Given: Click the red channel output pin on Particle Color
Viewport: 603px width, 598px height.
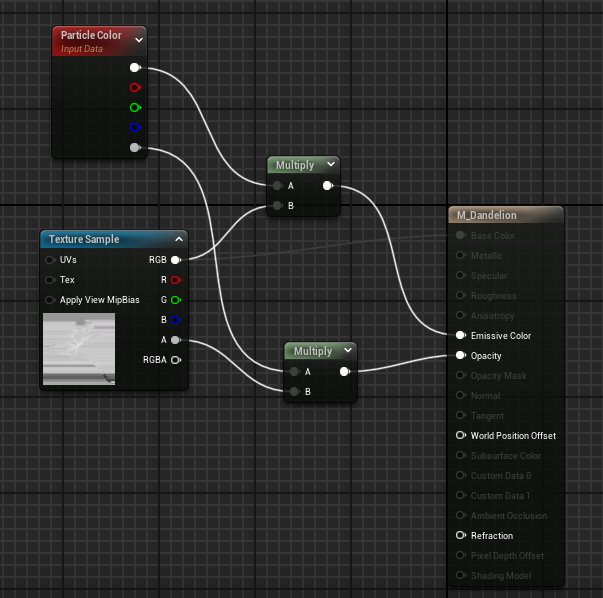Looking at the screenshot, I should [135, 88].
